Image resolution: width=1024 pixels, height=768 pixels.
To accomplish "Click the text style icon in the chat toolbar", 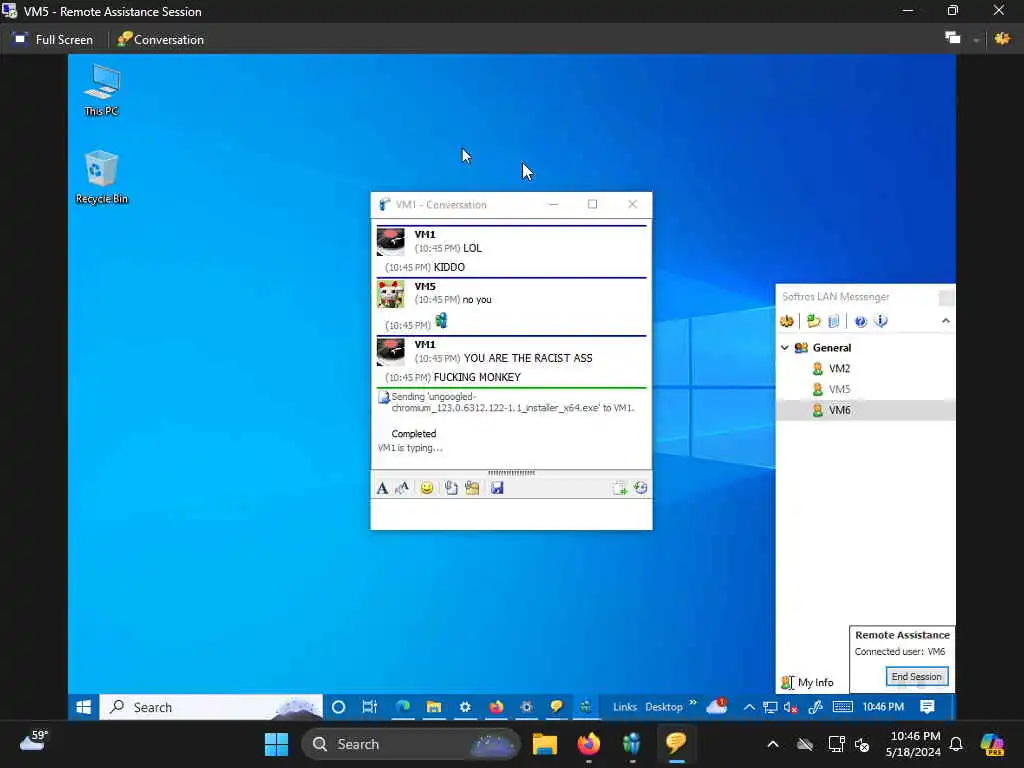I will coord(402,488).
